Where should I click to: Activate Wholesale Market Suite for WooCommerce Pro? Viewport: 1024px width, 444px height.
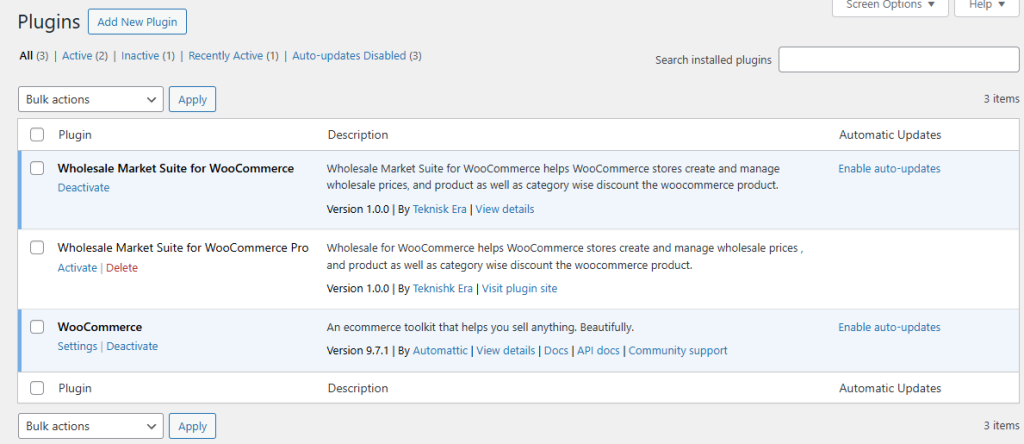pyautogui.click(x=77, y=268)
